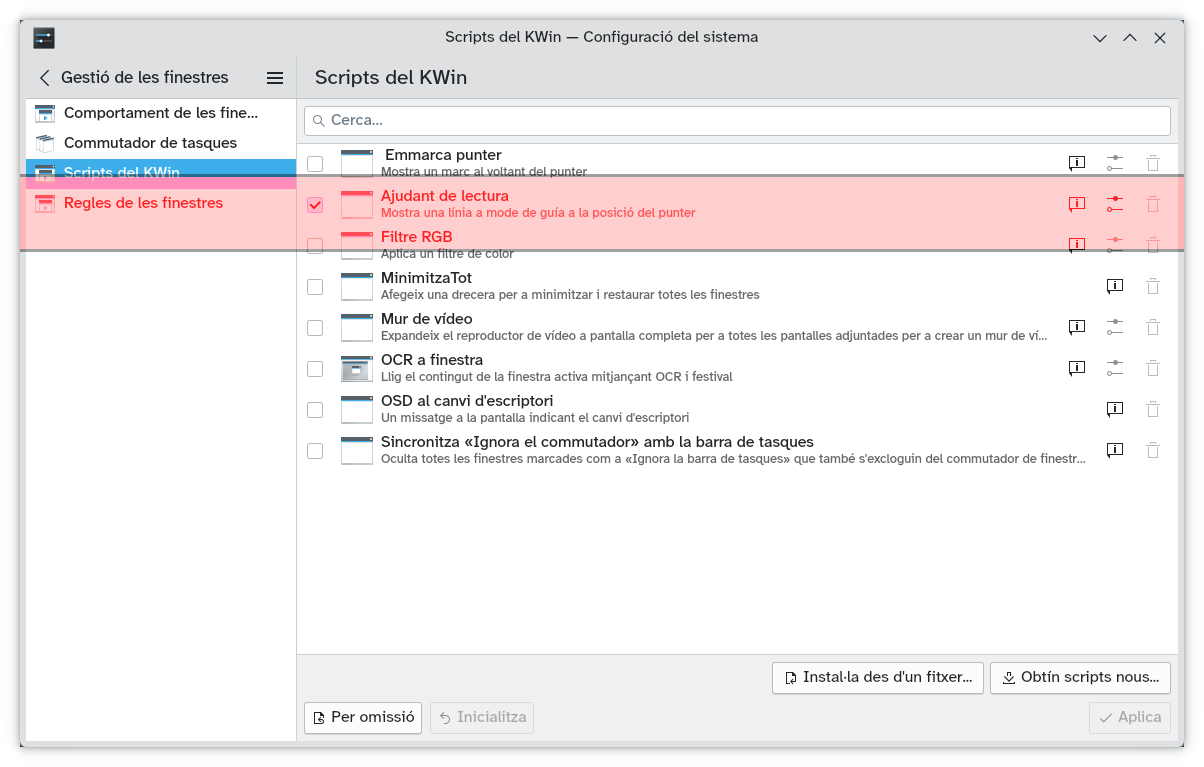Show info about MinimitzaTot script

click(x=1115, y=286)
